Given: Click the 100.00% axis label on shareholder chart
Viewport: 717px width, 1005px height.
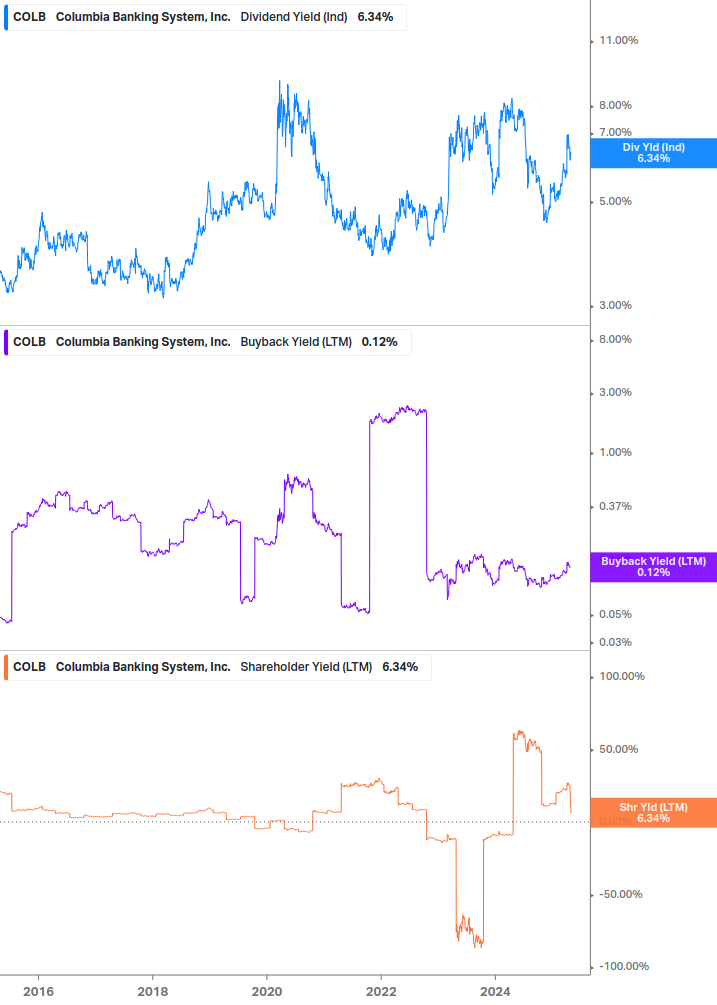Looking at the screenshot, I should pos(622,677).
